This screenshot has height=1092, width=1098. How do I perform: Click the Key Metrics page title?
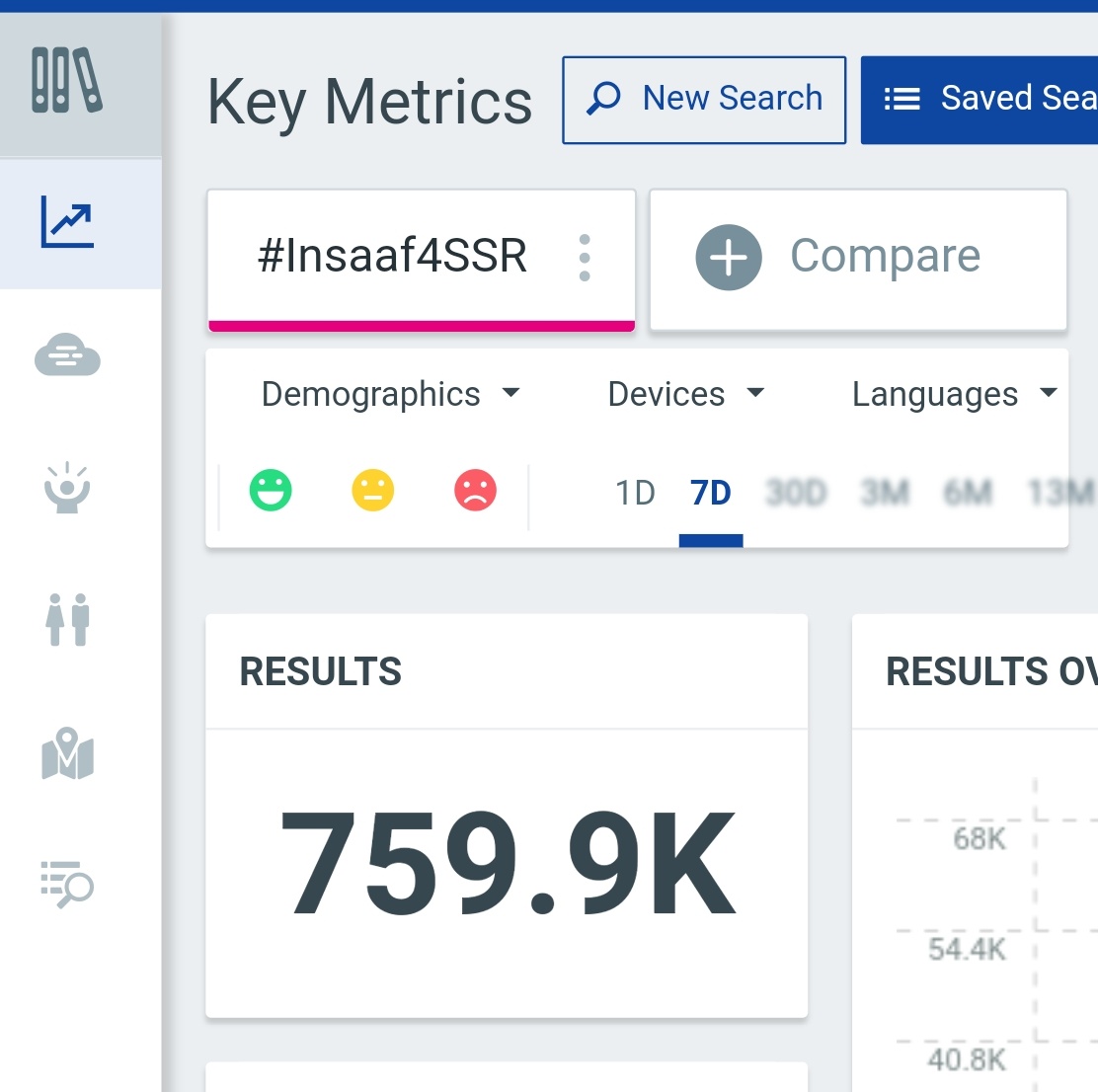pyautogui.click(x=369, y=103)
